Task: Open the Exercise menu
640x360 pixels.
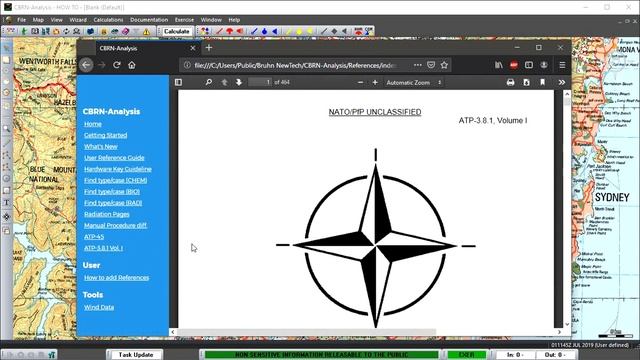Action: pos(184,20)
